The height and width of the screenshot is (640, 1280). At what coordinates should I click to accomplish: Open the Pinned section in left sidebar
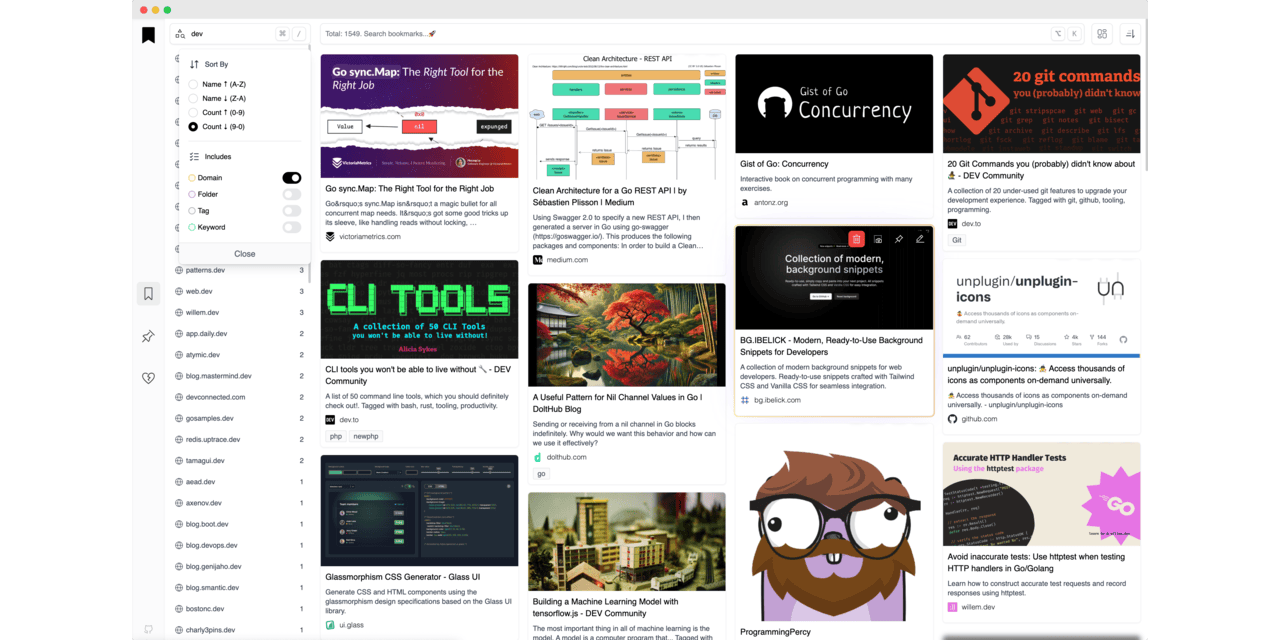click(x=148, y=336)
